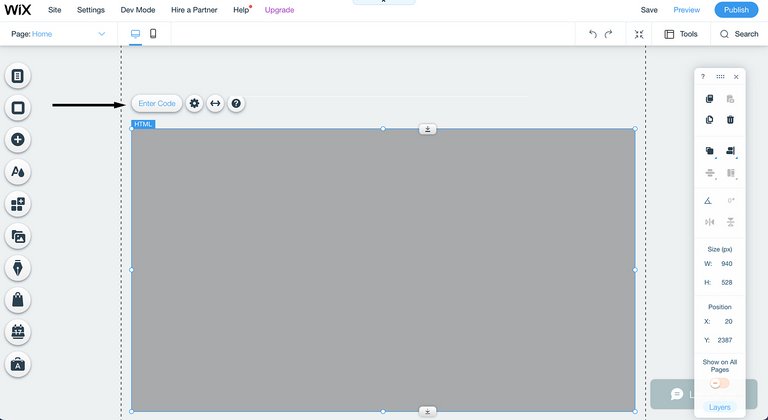Screen dimensions: 768x420
Task: Open the Search tool
Action: point(739,34)
